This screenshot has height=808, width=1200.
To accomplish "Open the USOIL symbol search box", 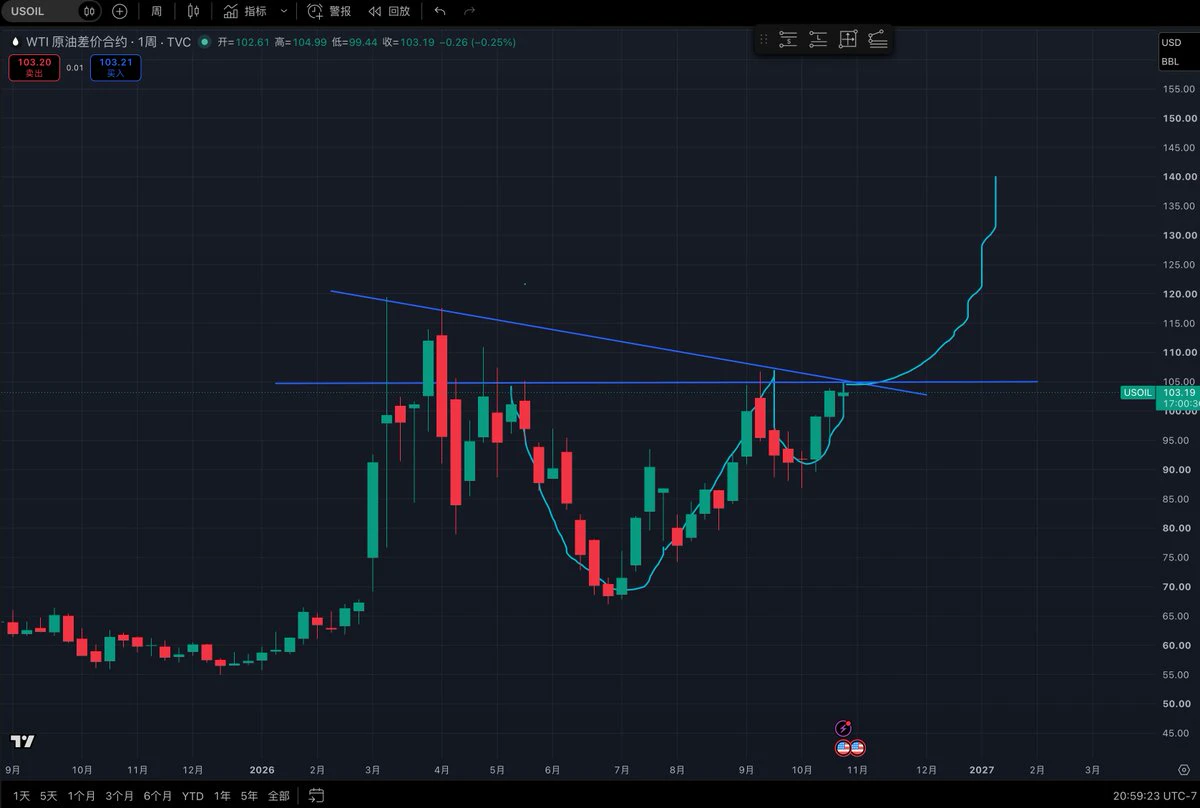I will (40, 11).
